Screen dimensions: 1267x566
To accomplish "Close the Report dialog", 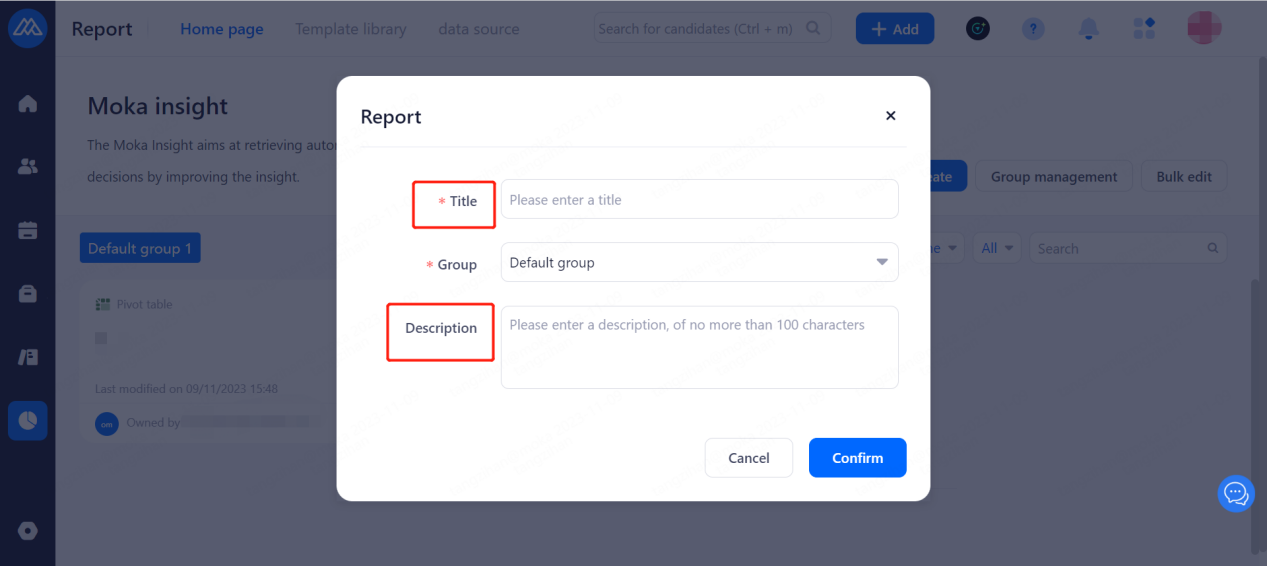I will 891,116.
